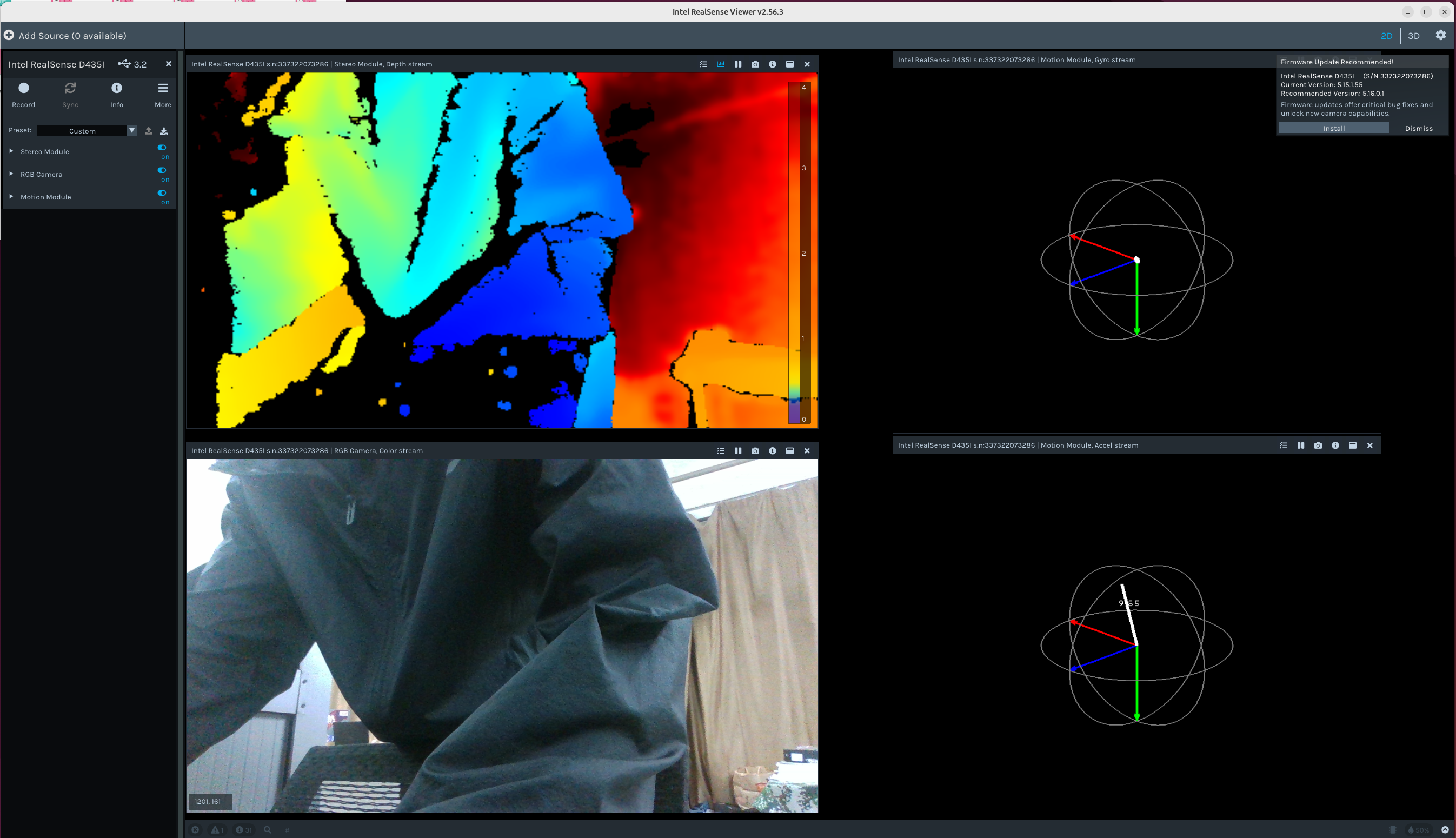
Task: Remove the Intel RealSense D435I device
Action: coord(168,64)
